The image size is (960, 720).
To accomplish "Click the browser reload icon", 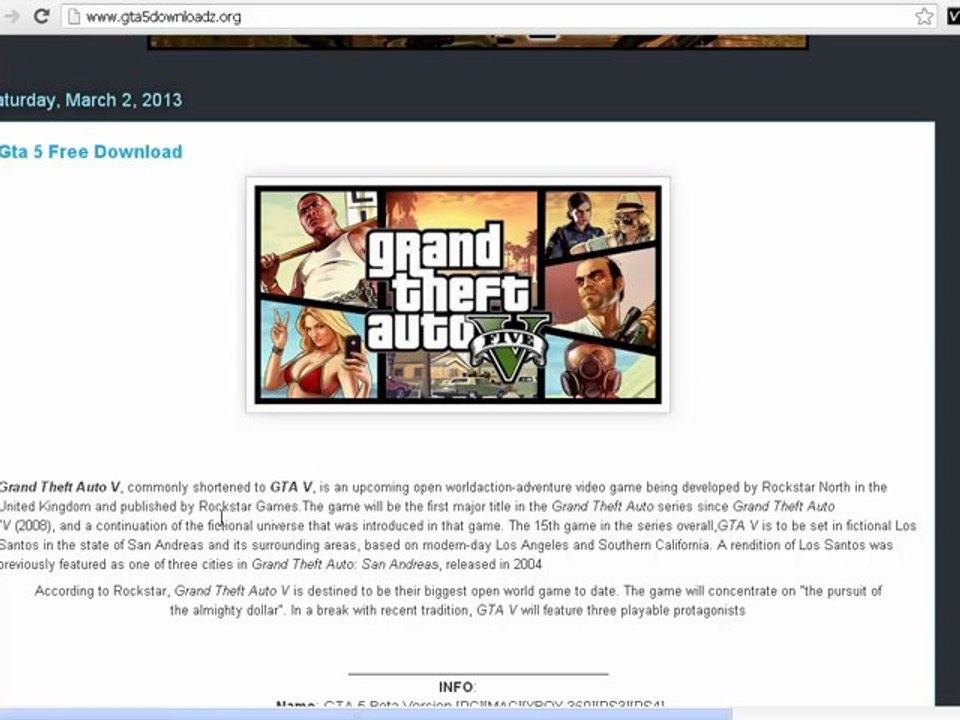I will 41,16.
